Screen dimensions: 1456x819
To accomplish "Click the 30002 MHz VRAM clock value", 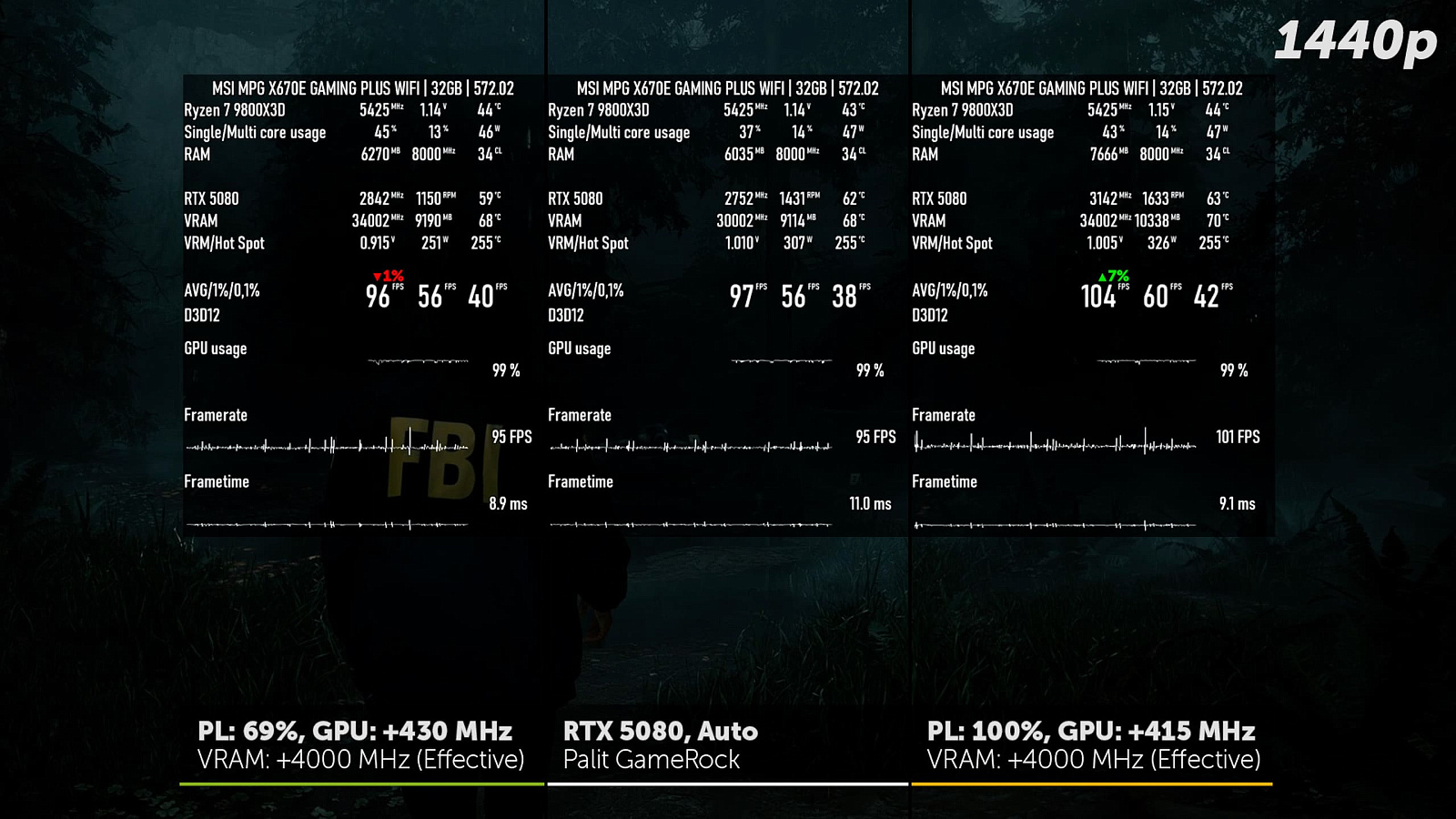I will point(742,221).
